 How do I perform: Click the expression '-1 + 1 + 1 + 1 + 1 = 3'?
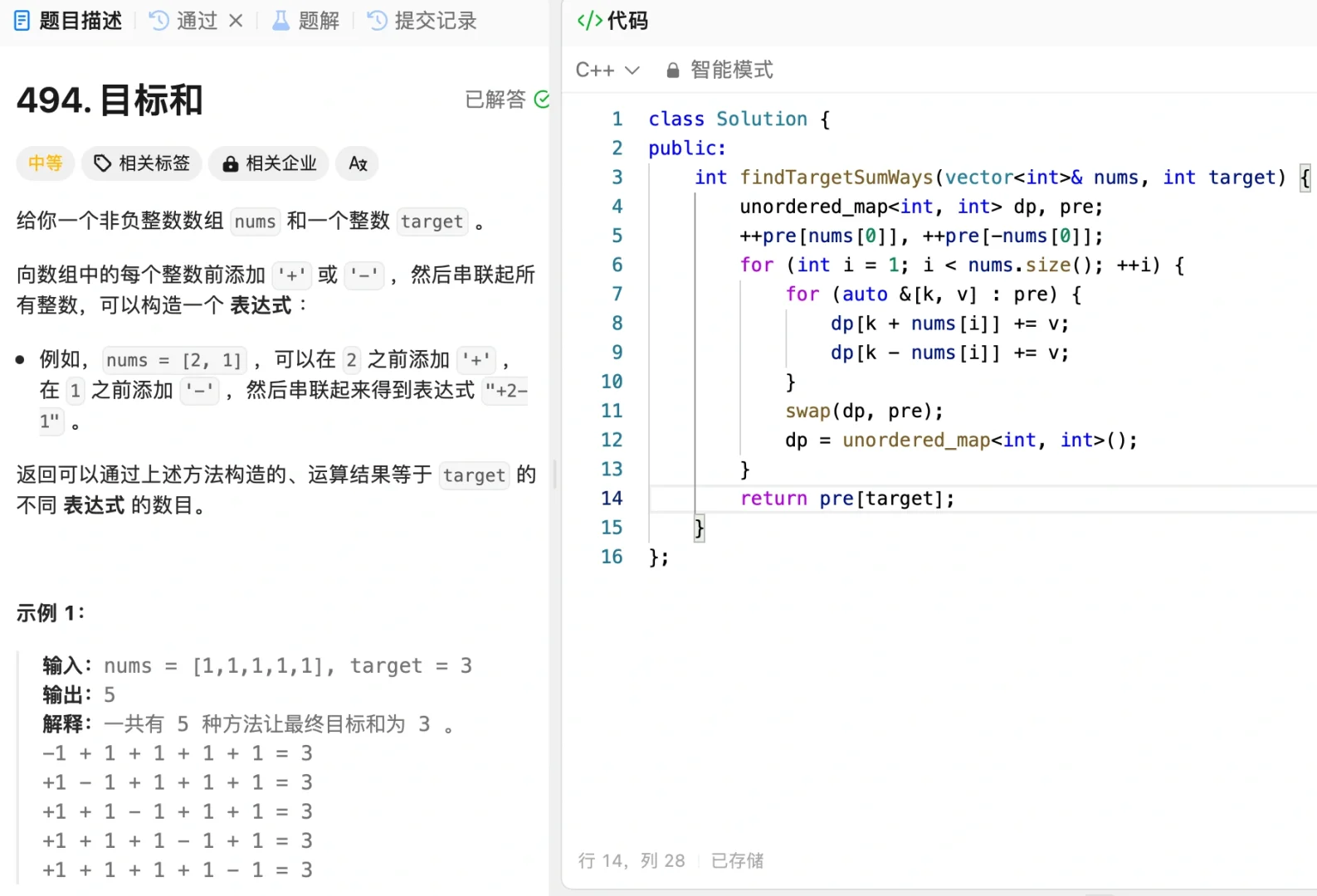coord(178,753)
